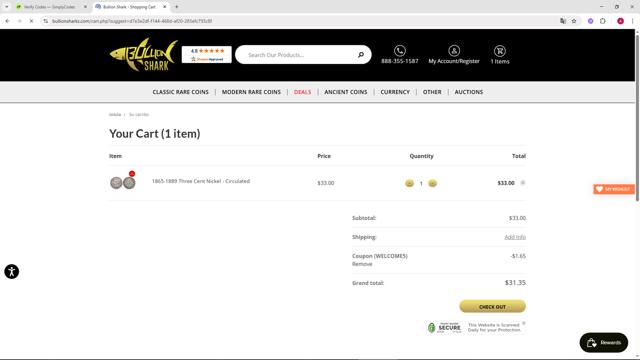
Task: Open the cart icon showing 1 items
Action: coord(500,51)
